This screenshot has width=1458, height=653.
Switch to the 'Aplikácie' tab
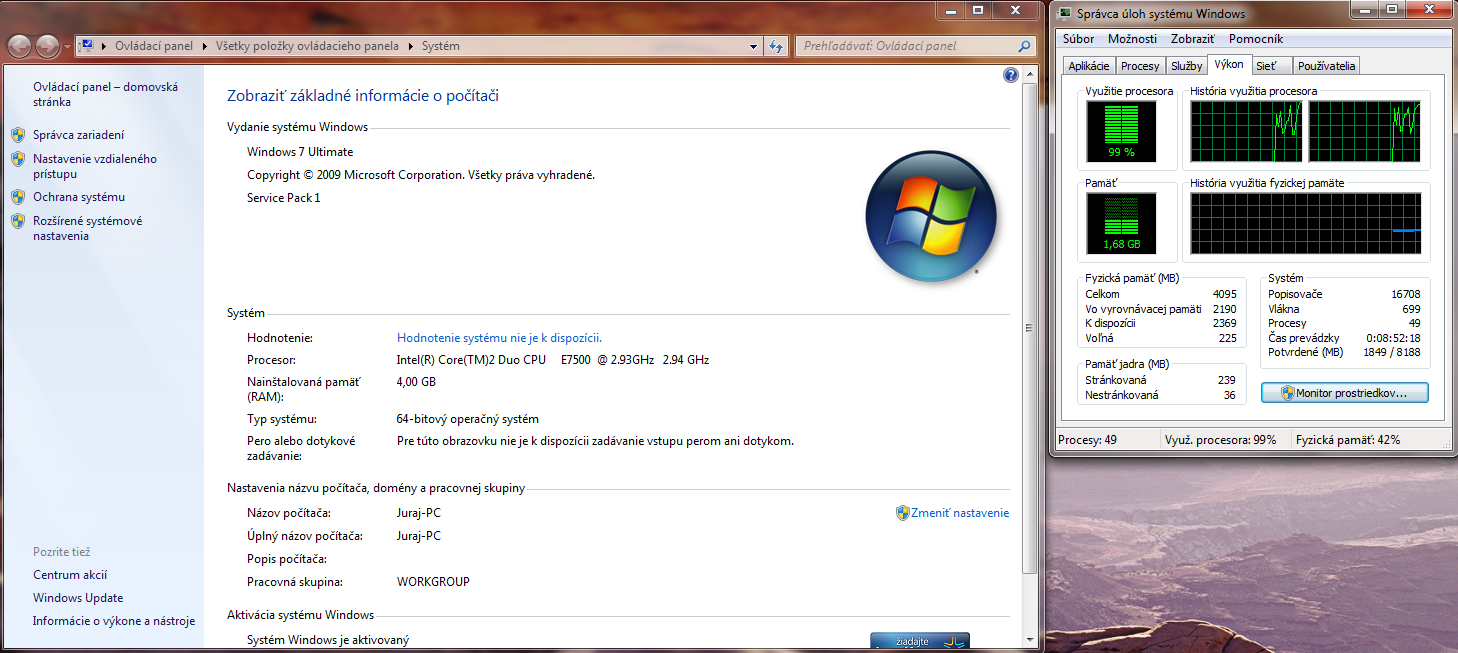tap(1089, 66)
